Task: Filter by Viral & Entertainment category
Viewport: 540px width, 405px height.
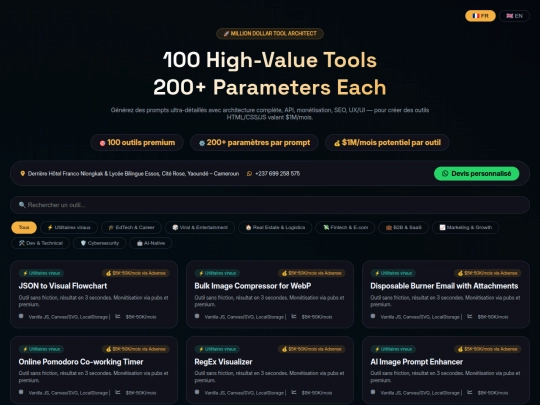Action: (200, 227)
